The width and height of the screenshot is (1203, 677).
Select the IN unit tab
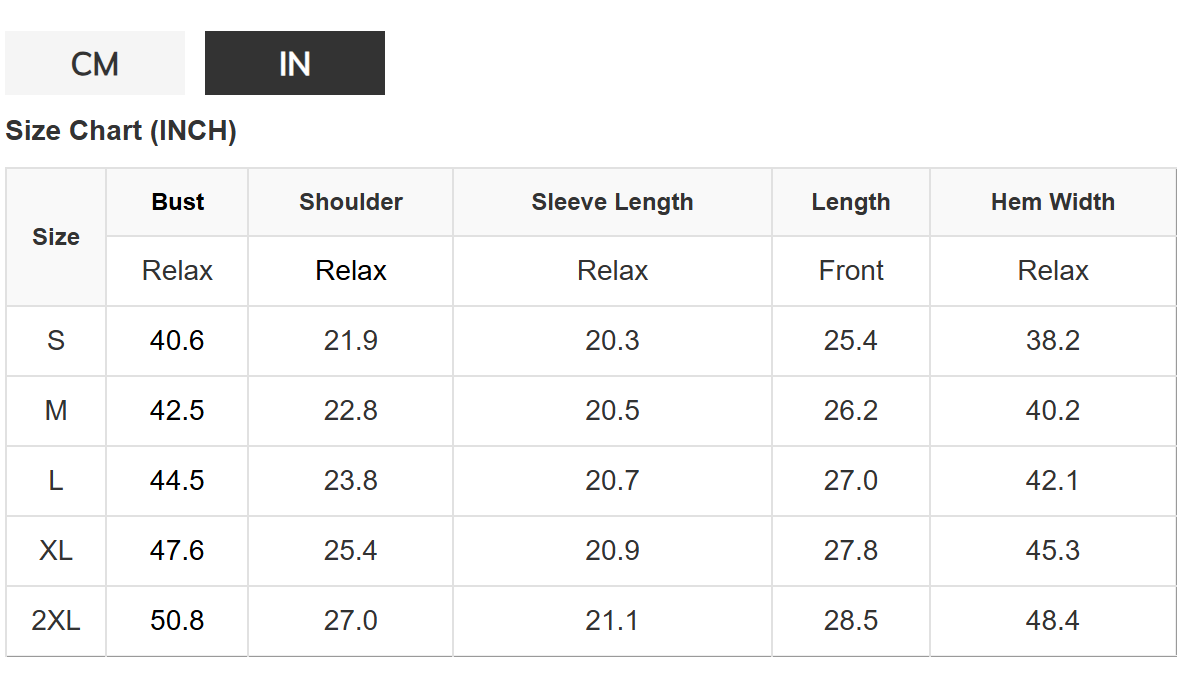click(294, 63)
